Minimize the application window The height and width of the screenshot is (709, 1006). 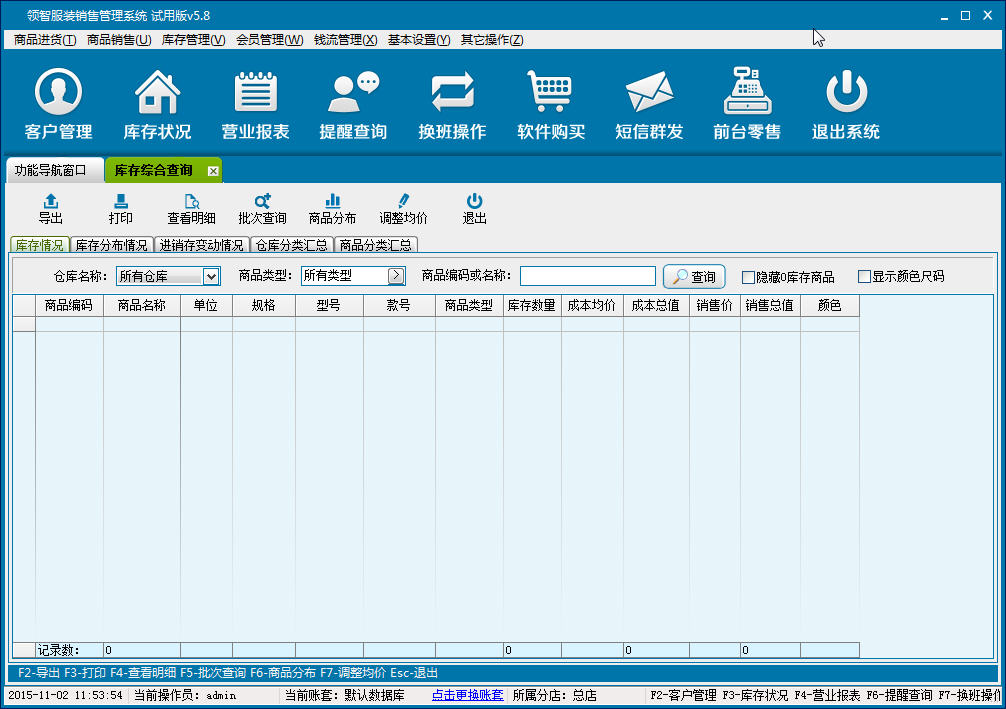coord(944,16)
